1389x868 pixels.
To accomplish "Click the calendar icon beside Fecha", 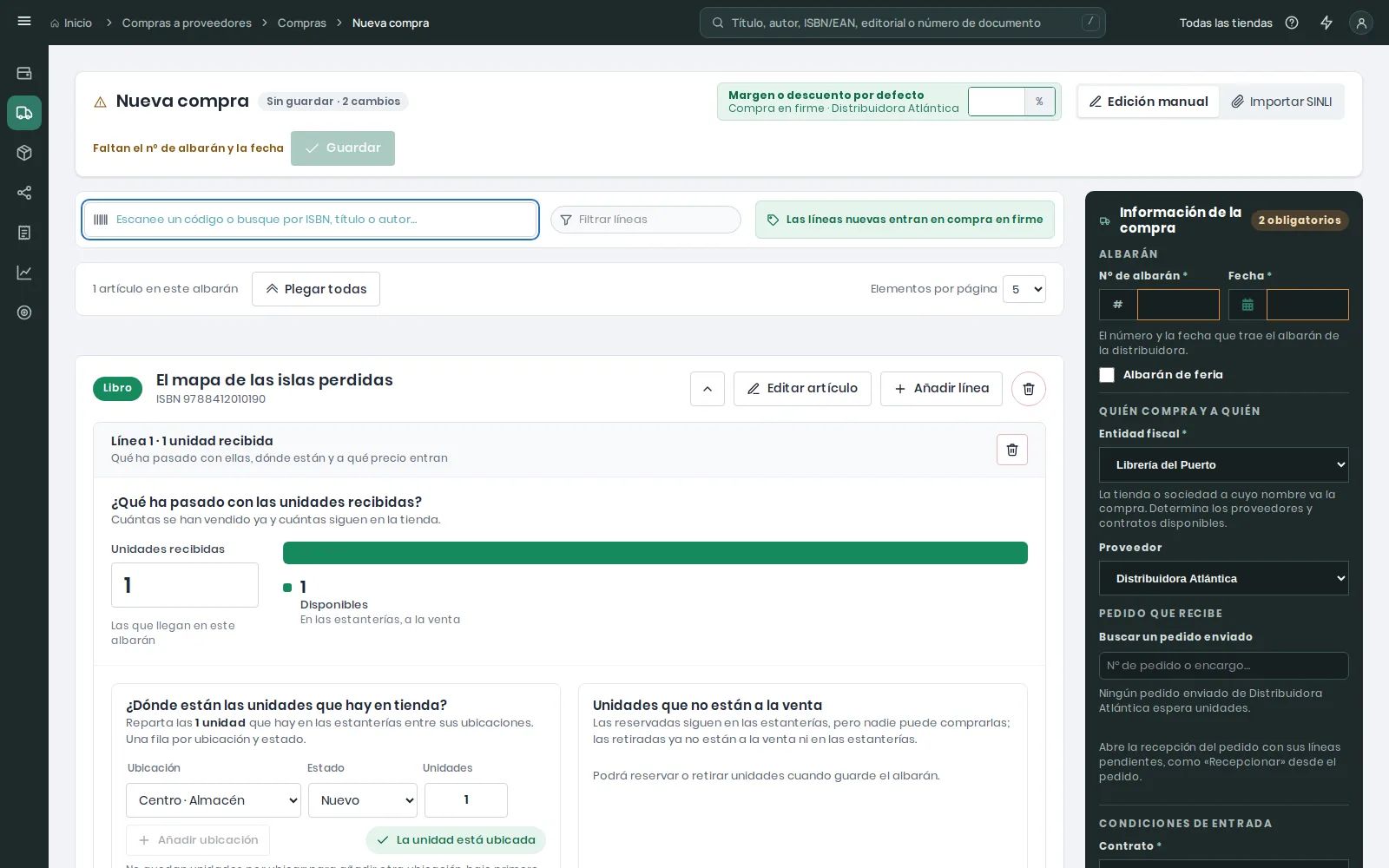I will [1247, 305].
